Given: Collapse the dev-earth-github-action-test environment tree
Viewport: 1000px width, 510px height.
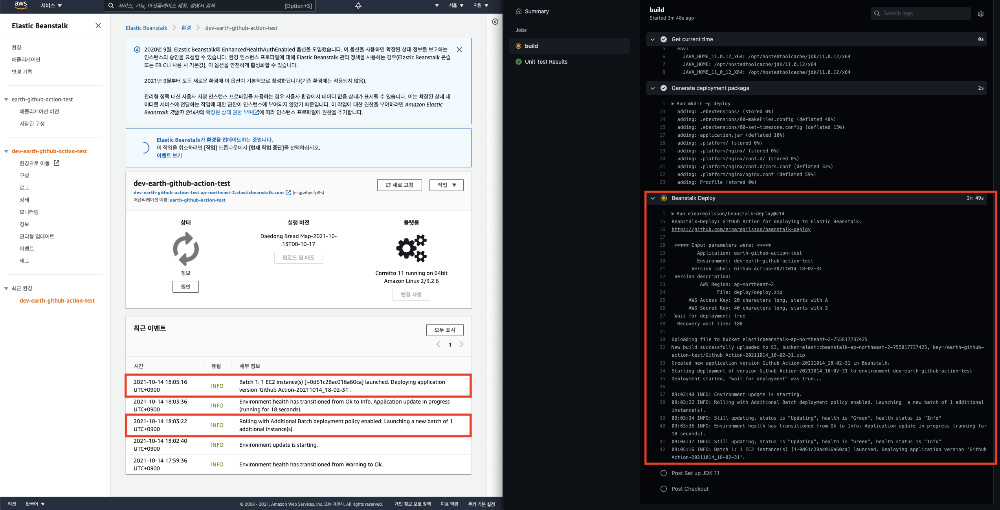Looking at the screenshot, I should tap(6, 151).
